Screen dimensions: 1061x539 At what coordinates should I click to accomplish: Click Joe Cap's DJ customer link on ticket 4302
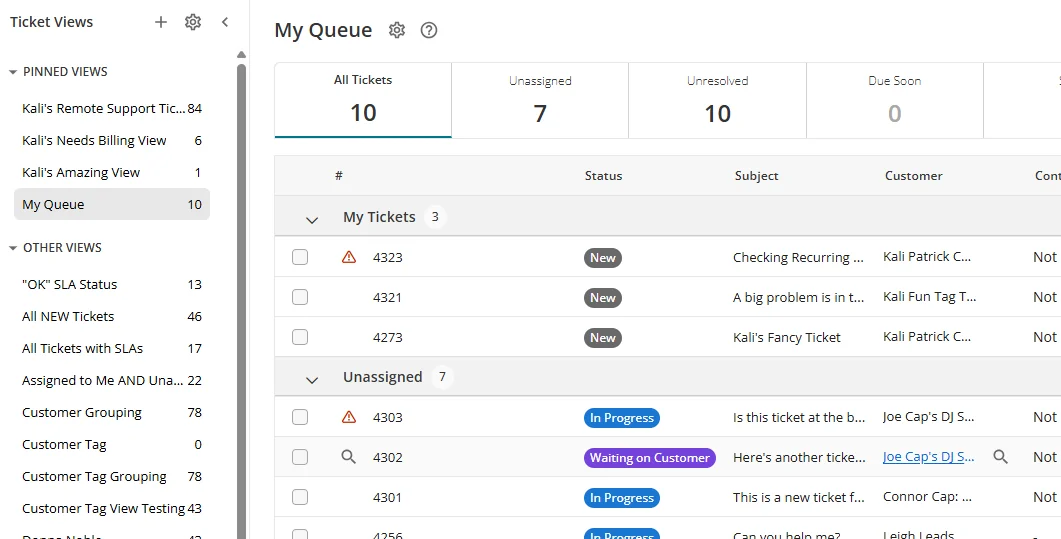(928, 456)
